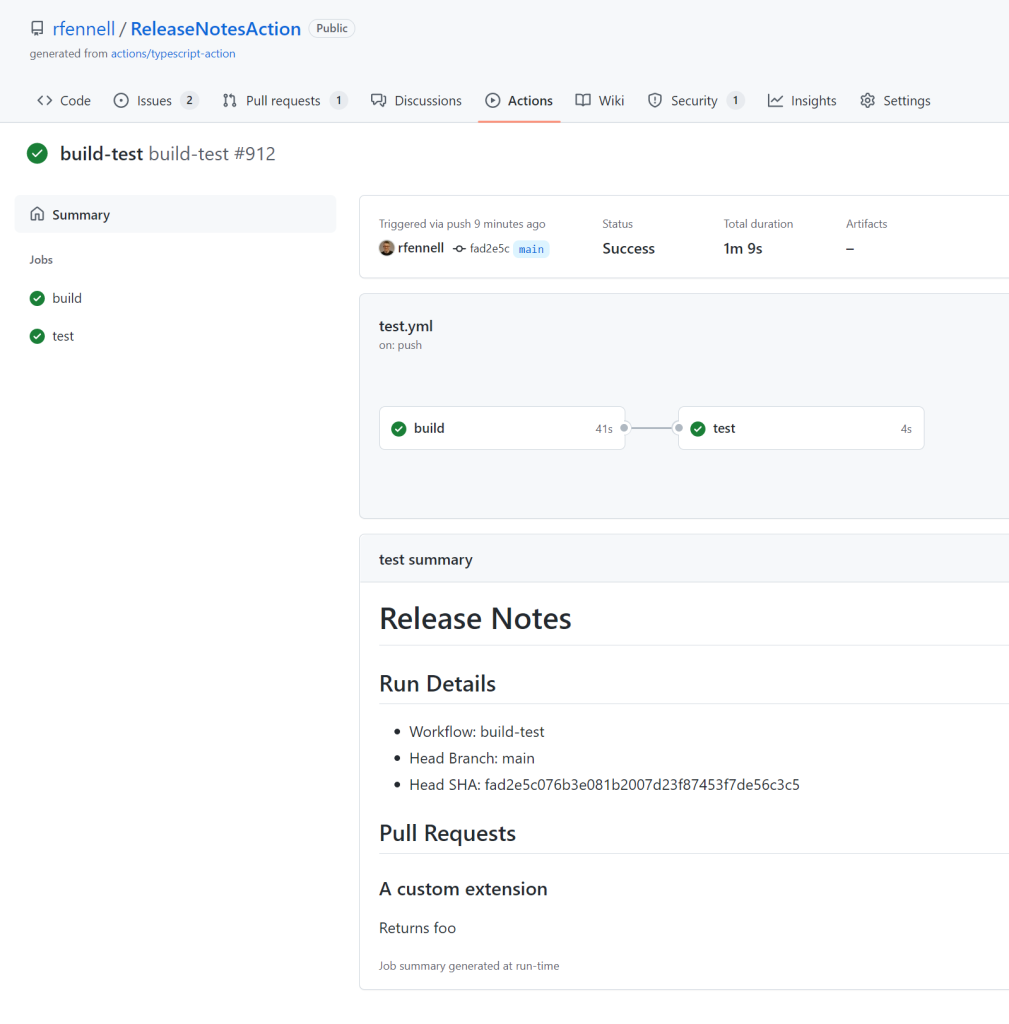Click the repository icon beside rfennell
This screenshot has width=1009, height=1024.
pos(37,29)
